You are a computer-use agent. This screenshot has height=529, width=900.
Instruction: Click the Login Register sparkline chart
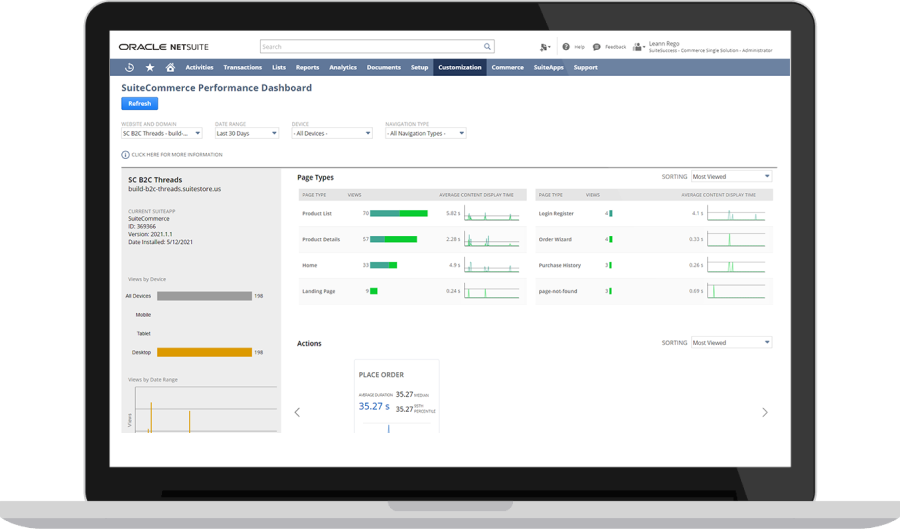pos(736,213)
